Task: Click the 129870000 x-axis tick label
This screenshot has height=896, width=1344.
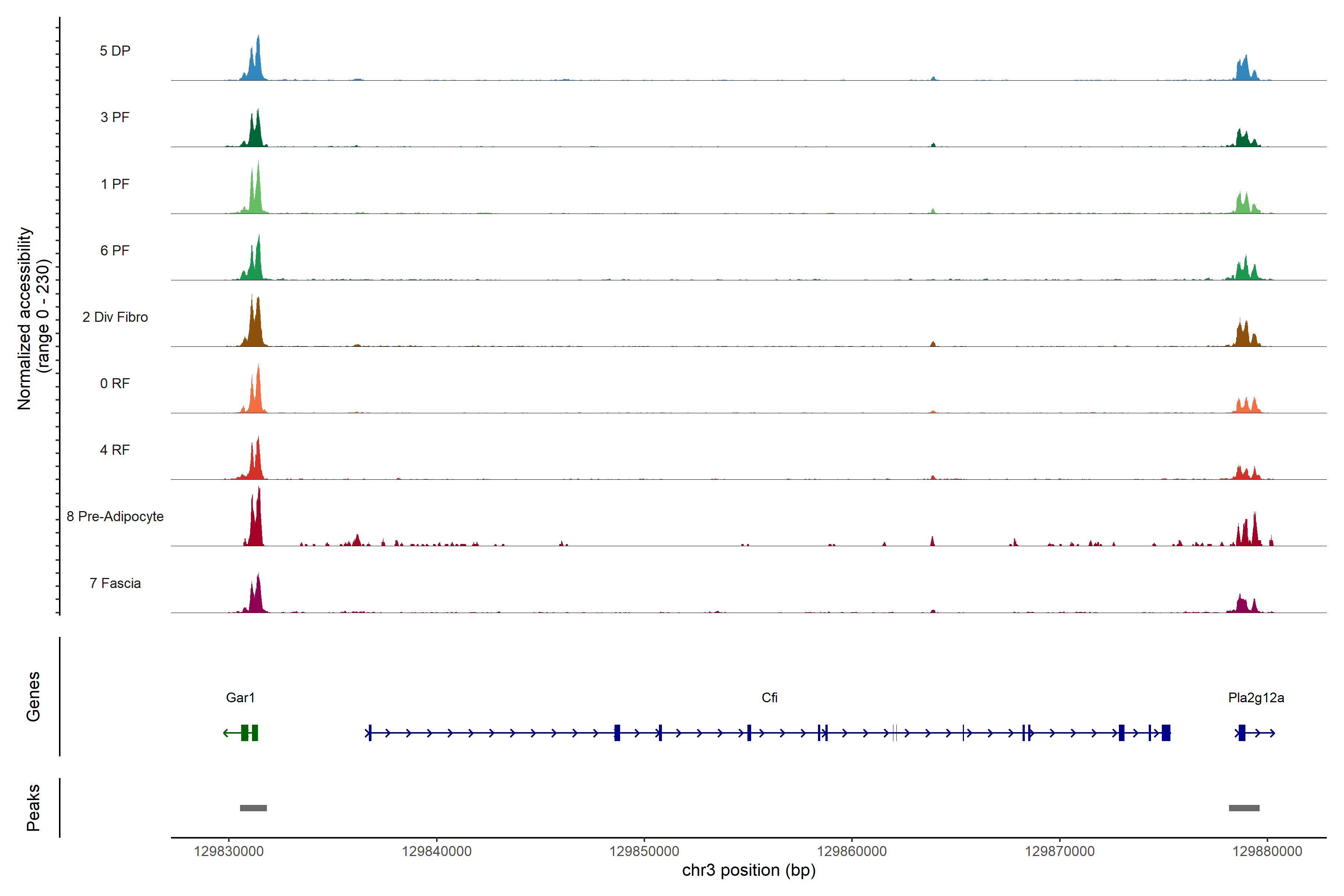Action: point(1060,852)
